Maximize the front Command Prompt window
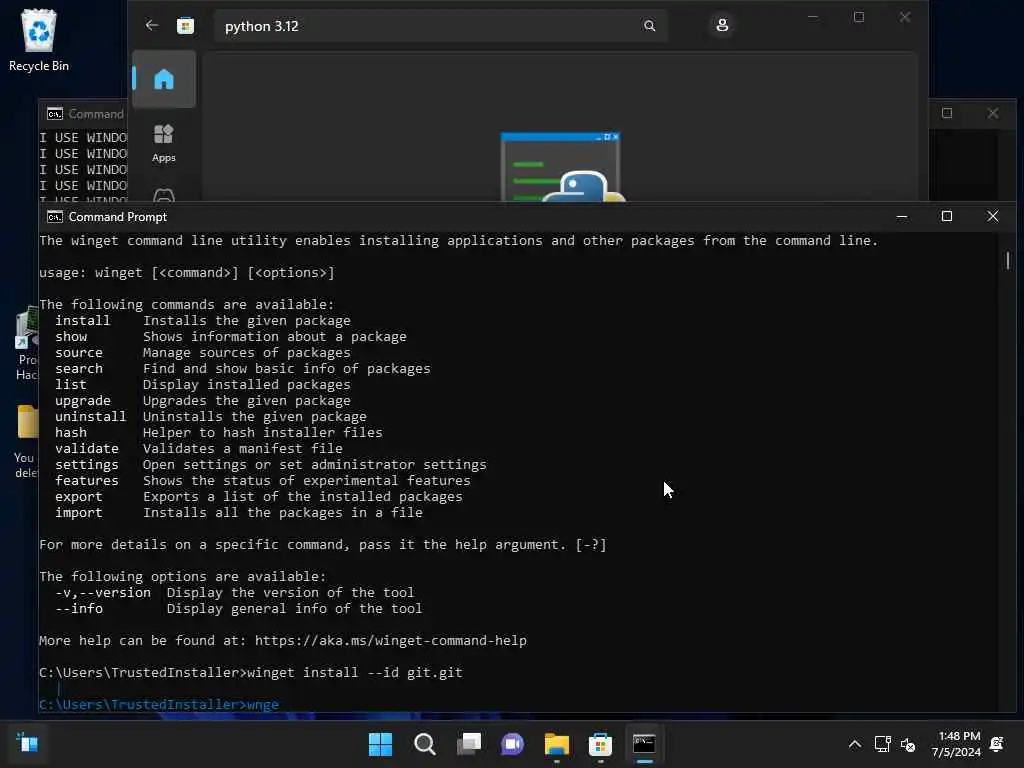This screenshot has height=768, width=1024. 947,216
